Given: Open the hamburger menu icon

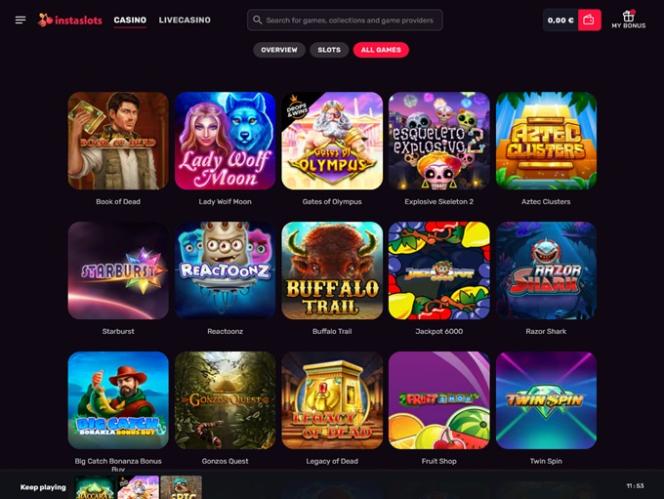Looking at the screenshot, I should (20, 20).
